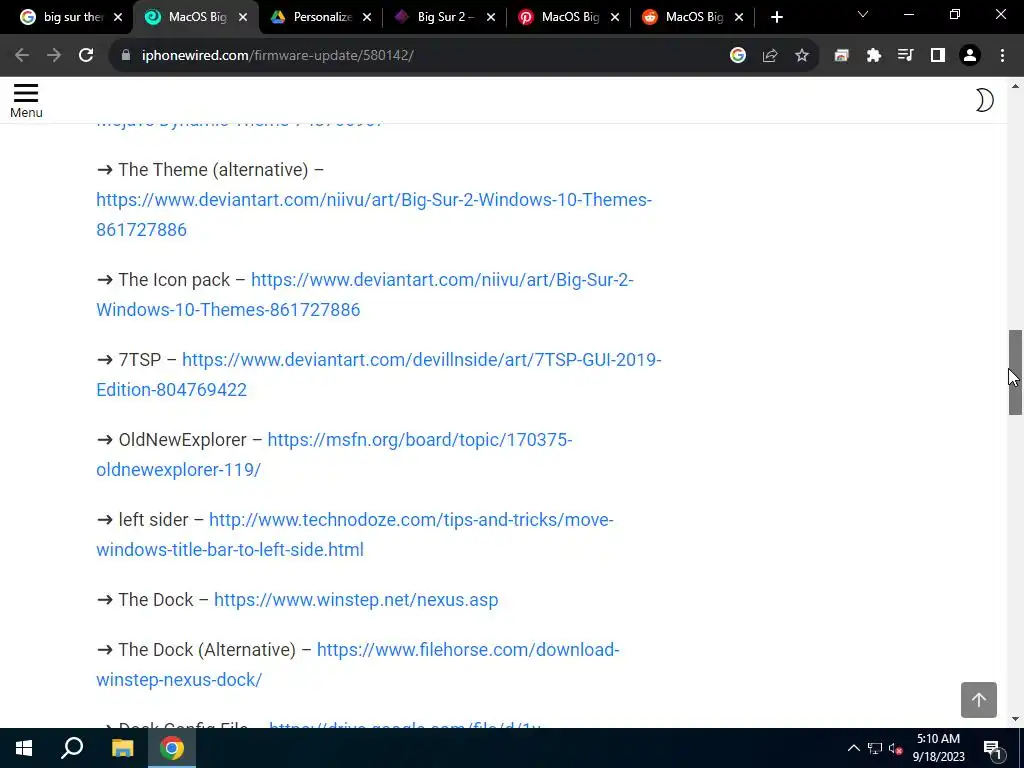Open The Icon pack deviantart link
This screenshot has height=768, width=1024.
click(x=365, y=295)
